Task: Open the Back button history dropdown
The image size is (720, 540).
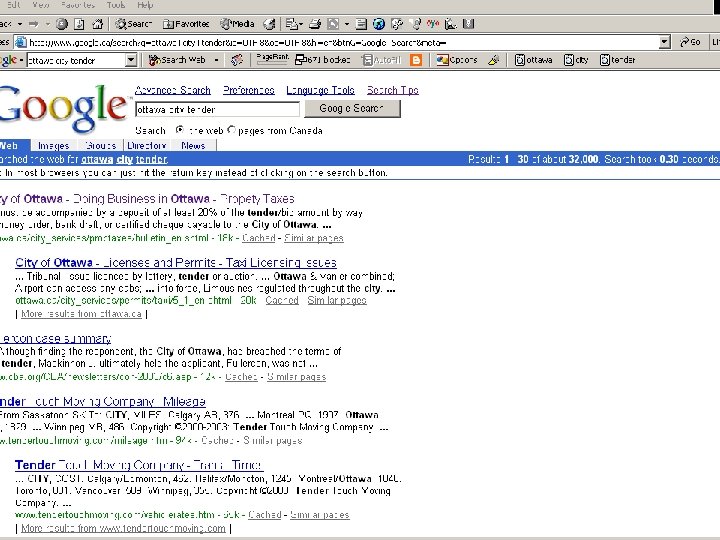Action: coord(20,24)
